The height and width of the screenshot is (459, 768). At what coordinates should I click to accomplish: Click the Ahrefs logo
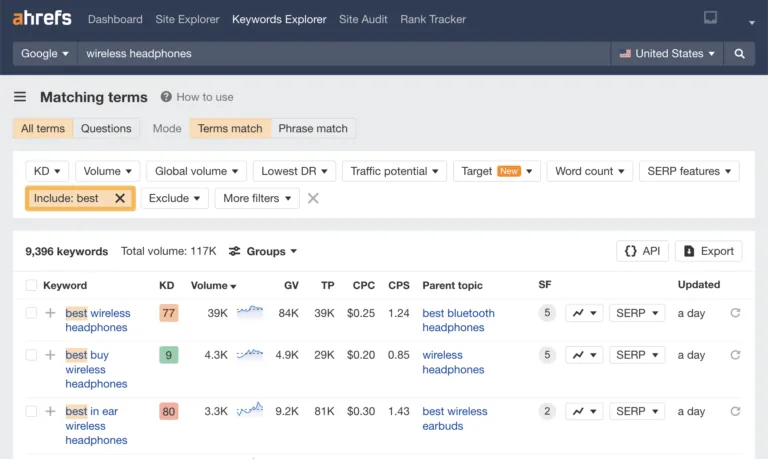[x=42, y=18]
